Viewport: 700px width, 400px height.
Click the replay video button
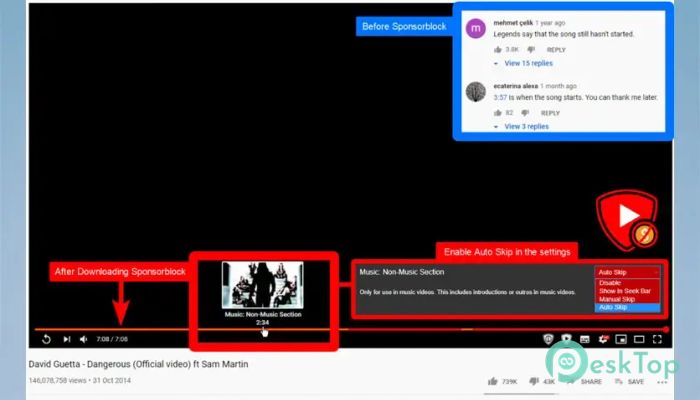46,339
